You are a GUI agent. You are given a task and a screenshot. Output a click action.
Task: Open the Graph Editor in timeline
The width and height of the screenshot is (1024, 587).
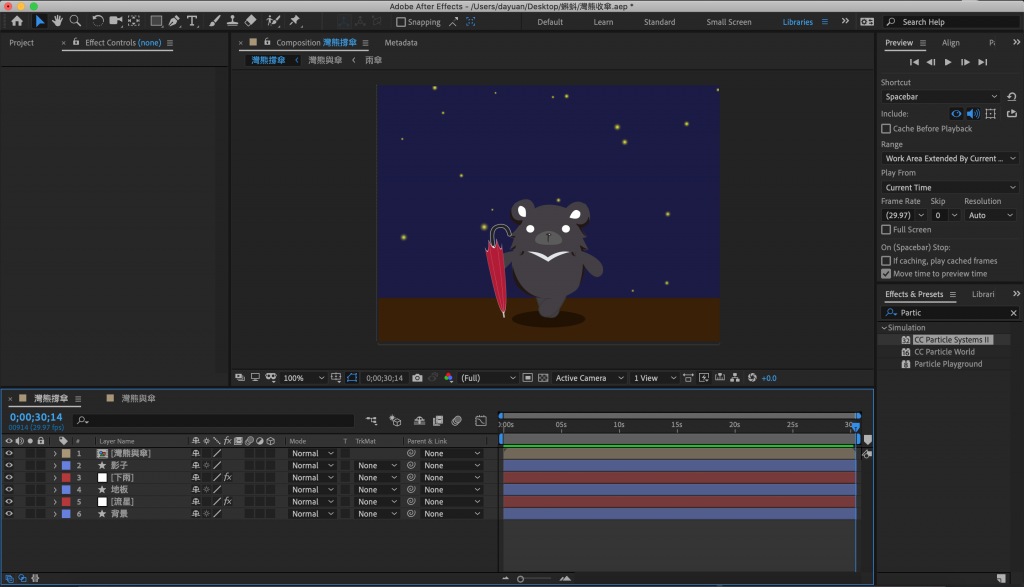click(481, 421)
